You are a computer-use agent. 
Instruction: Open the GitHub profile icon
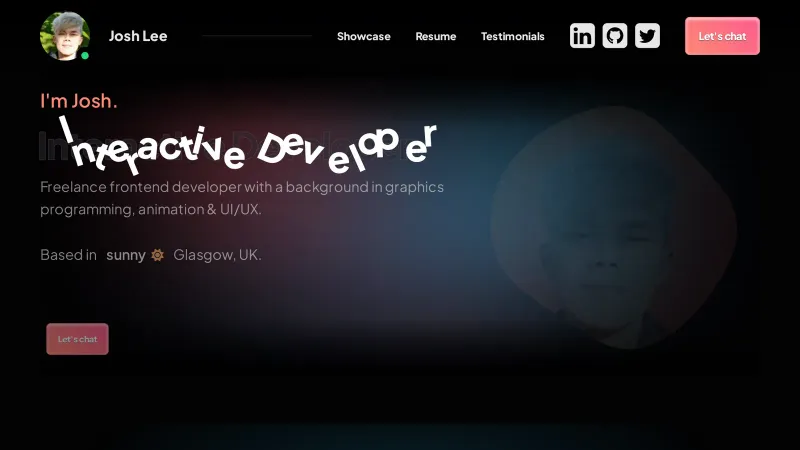pos(615,36)
